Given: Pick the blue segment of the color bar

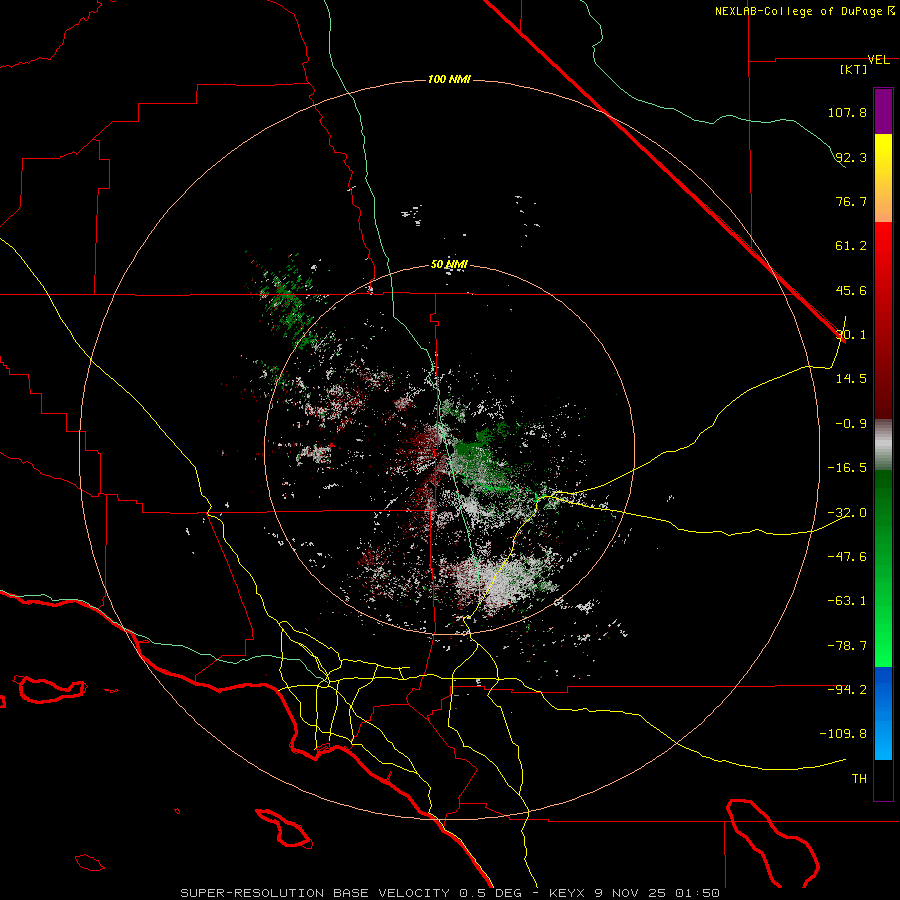Looking at the screenshot, I should 883,713.
